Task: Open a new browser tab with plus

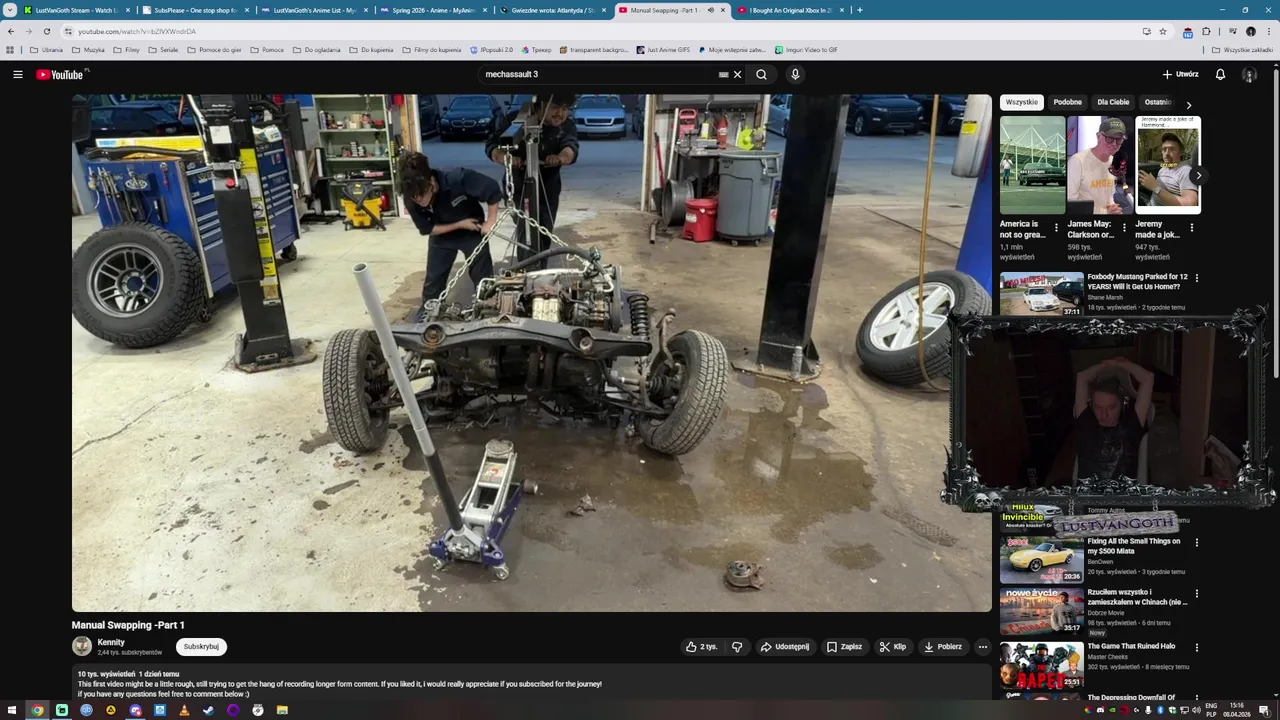Action: click(x=859, y=10)
